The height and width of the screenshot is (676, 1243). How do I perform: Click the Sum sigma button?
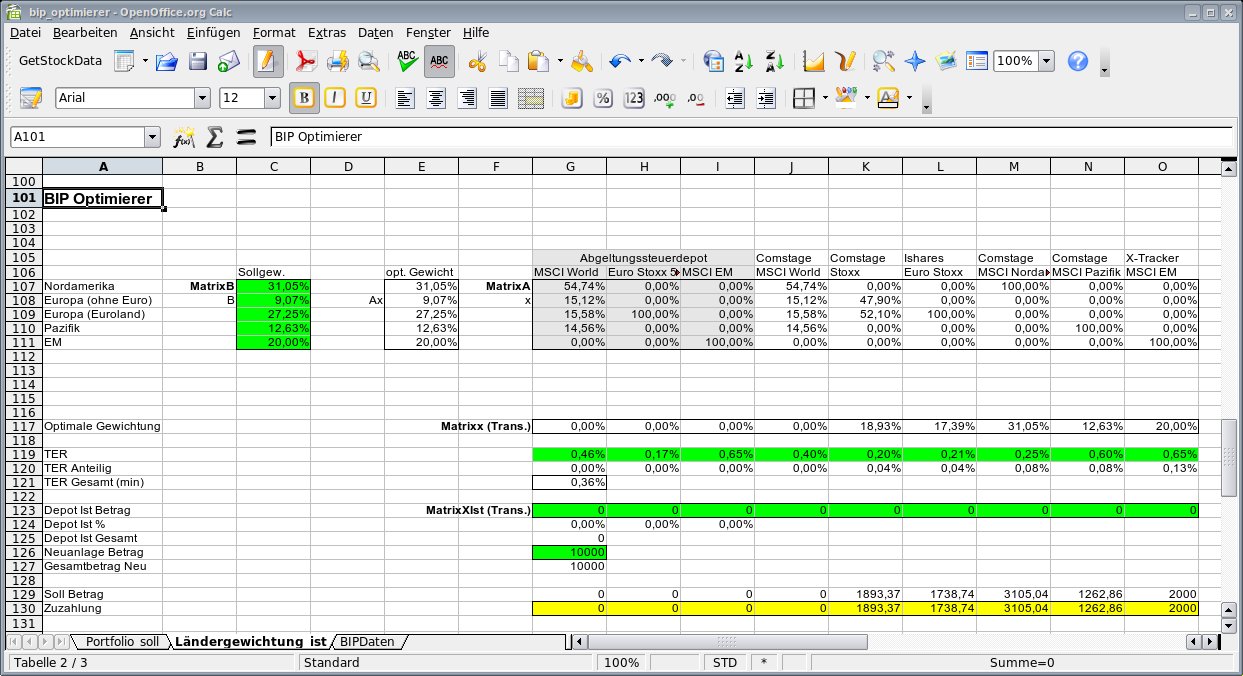[x=214, y=137]
